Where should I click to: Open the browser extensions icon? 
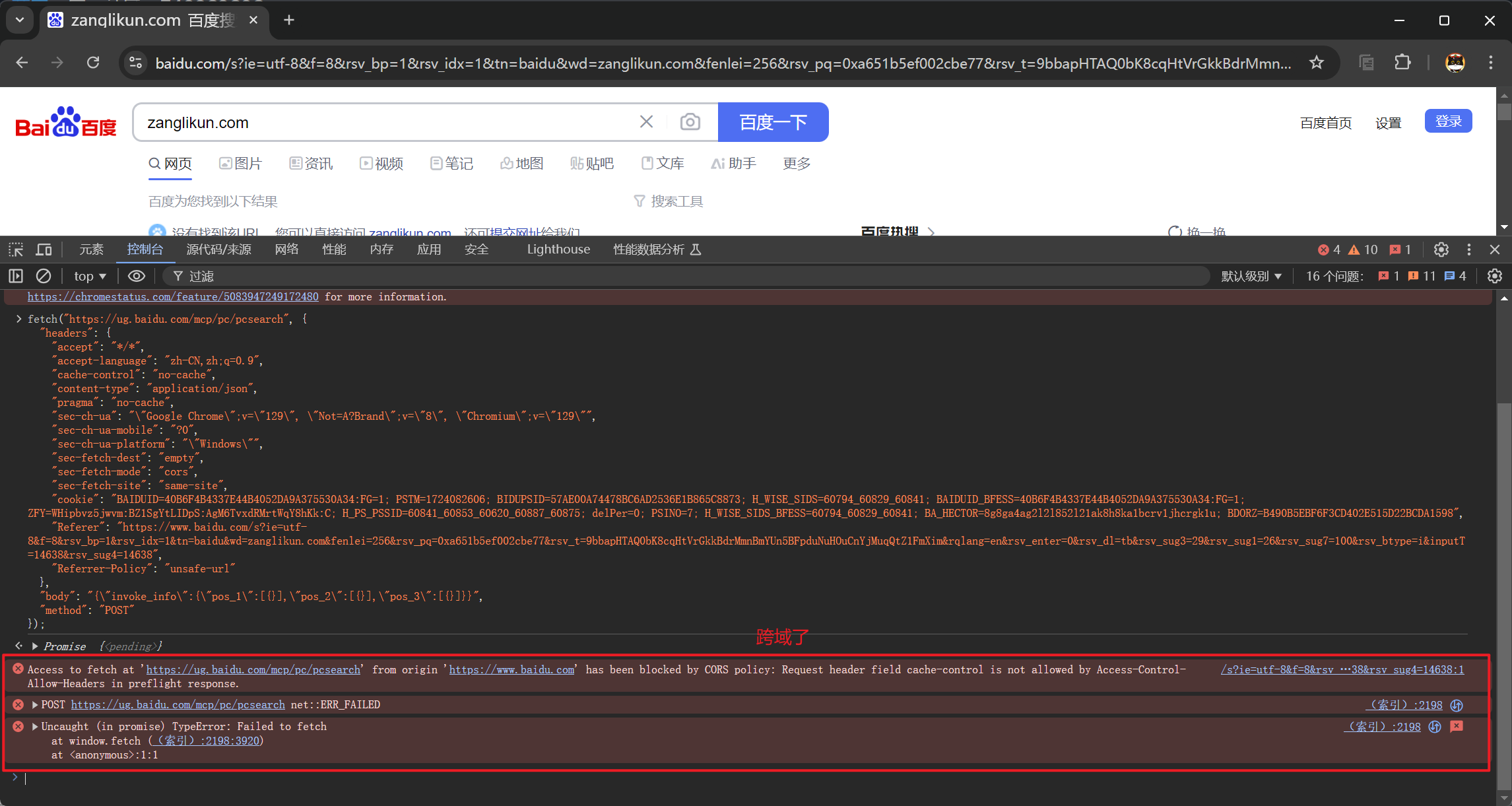click(1402, 63)
